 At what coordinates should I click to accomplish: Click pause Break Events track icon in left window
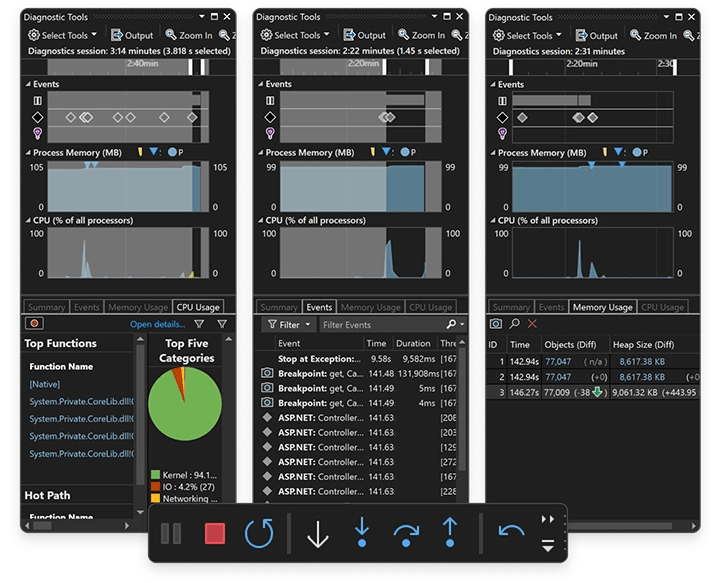(37, 100)
